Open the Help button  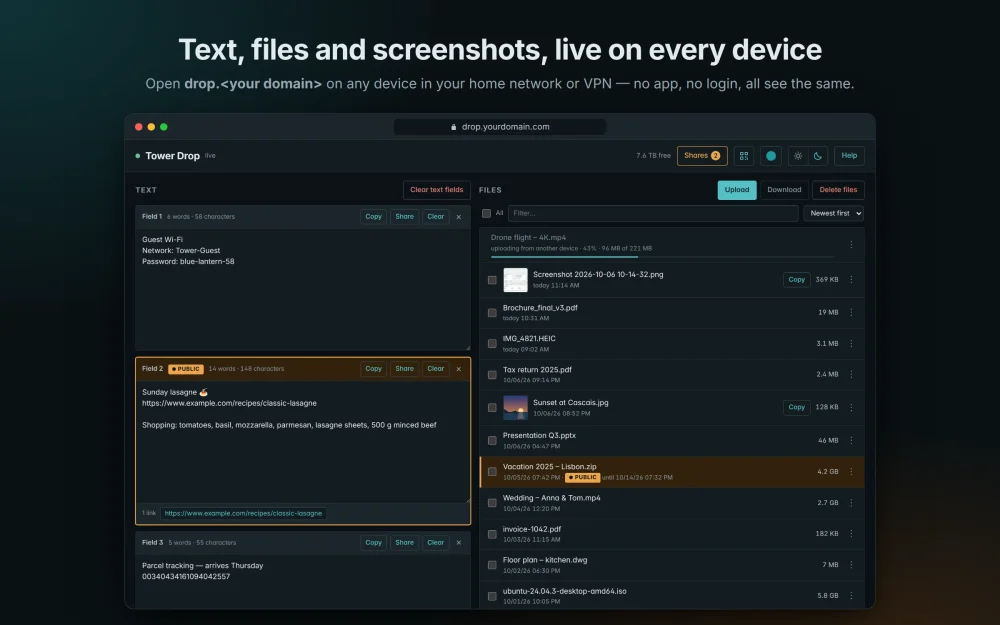click(x=849, y=156)
